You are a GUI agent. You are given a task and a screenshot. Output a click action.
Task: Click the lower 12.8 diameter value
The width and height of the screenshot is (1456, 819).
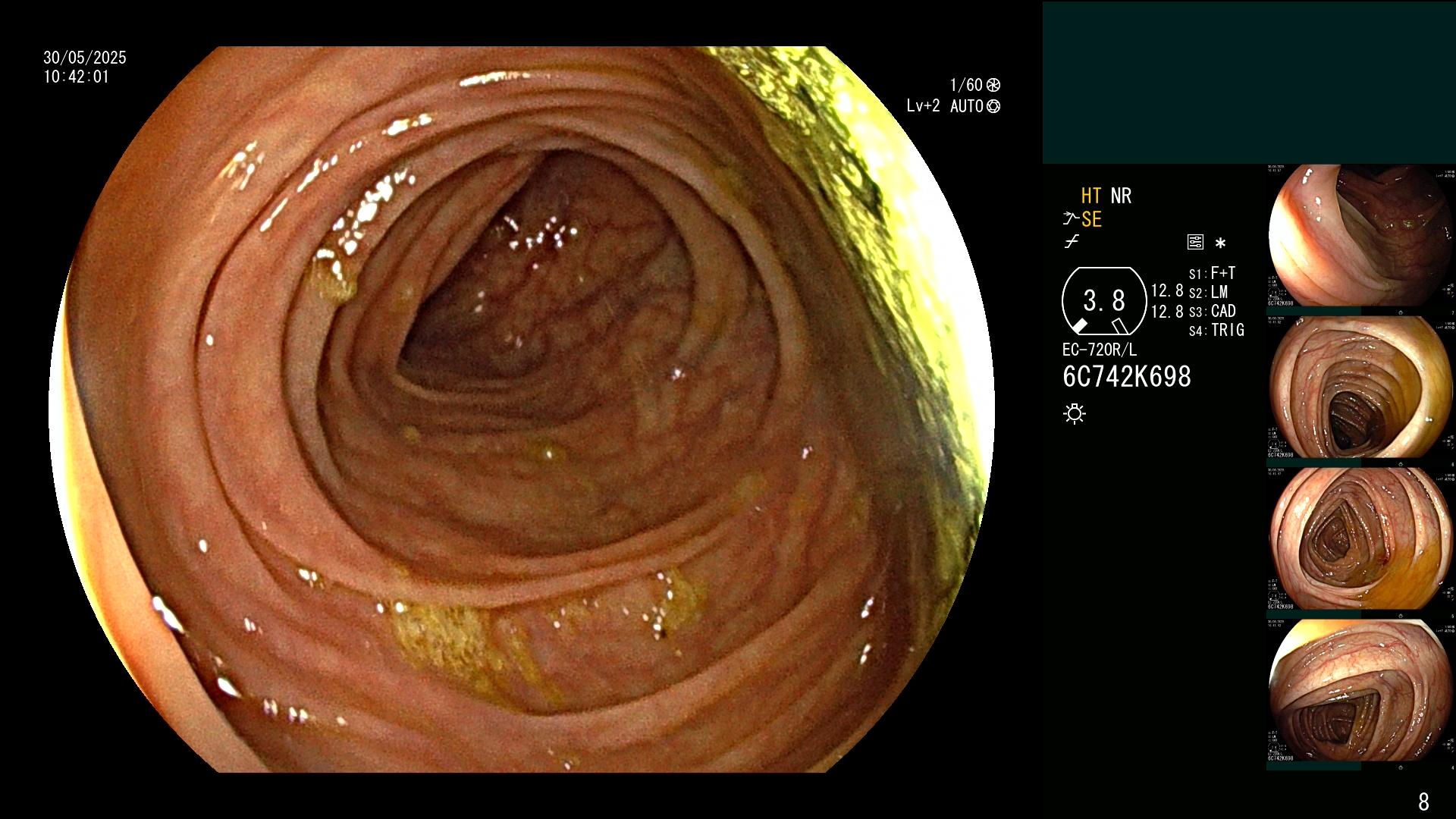pyautogui.click(x=1167, y=312)
